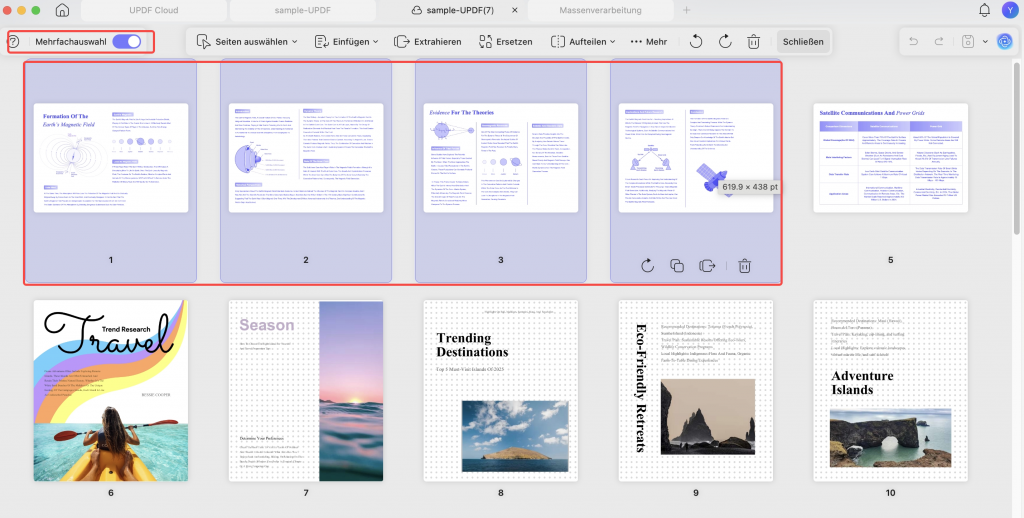
Task: Expand the Aufteilen dropdown
Action: (583, 42)
